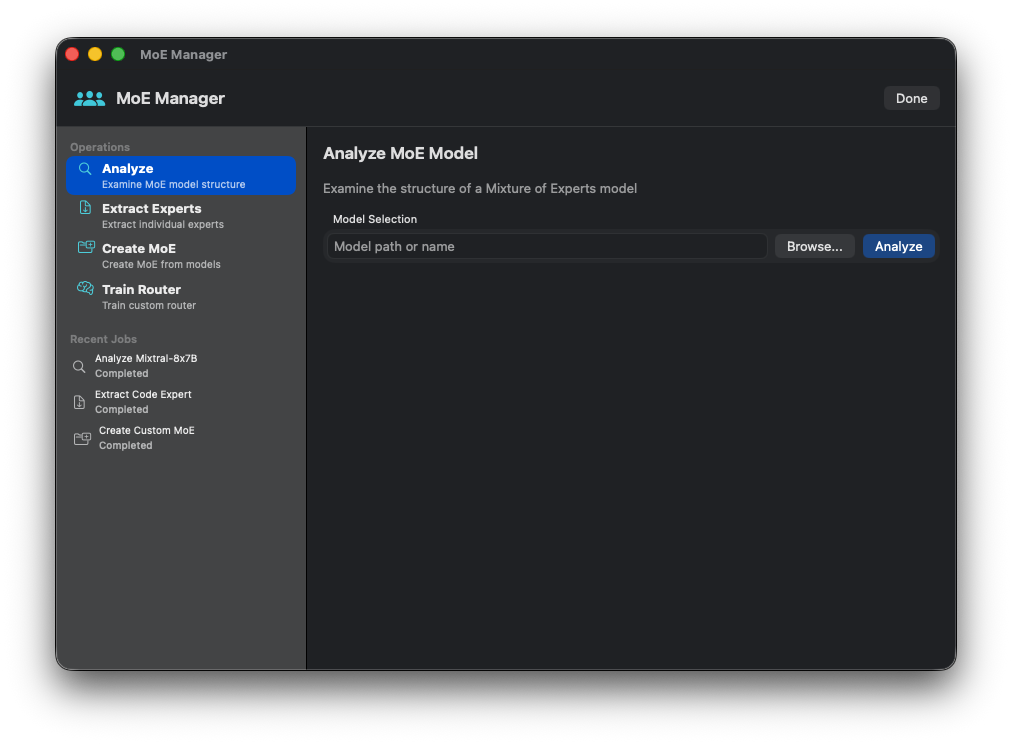1012x744 pixels.
Task: Click the document icon for Extract Code Expert job
Action: click(79, 402)
